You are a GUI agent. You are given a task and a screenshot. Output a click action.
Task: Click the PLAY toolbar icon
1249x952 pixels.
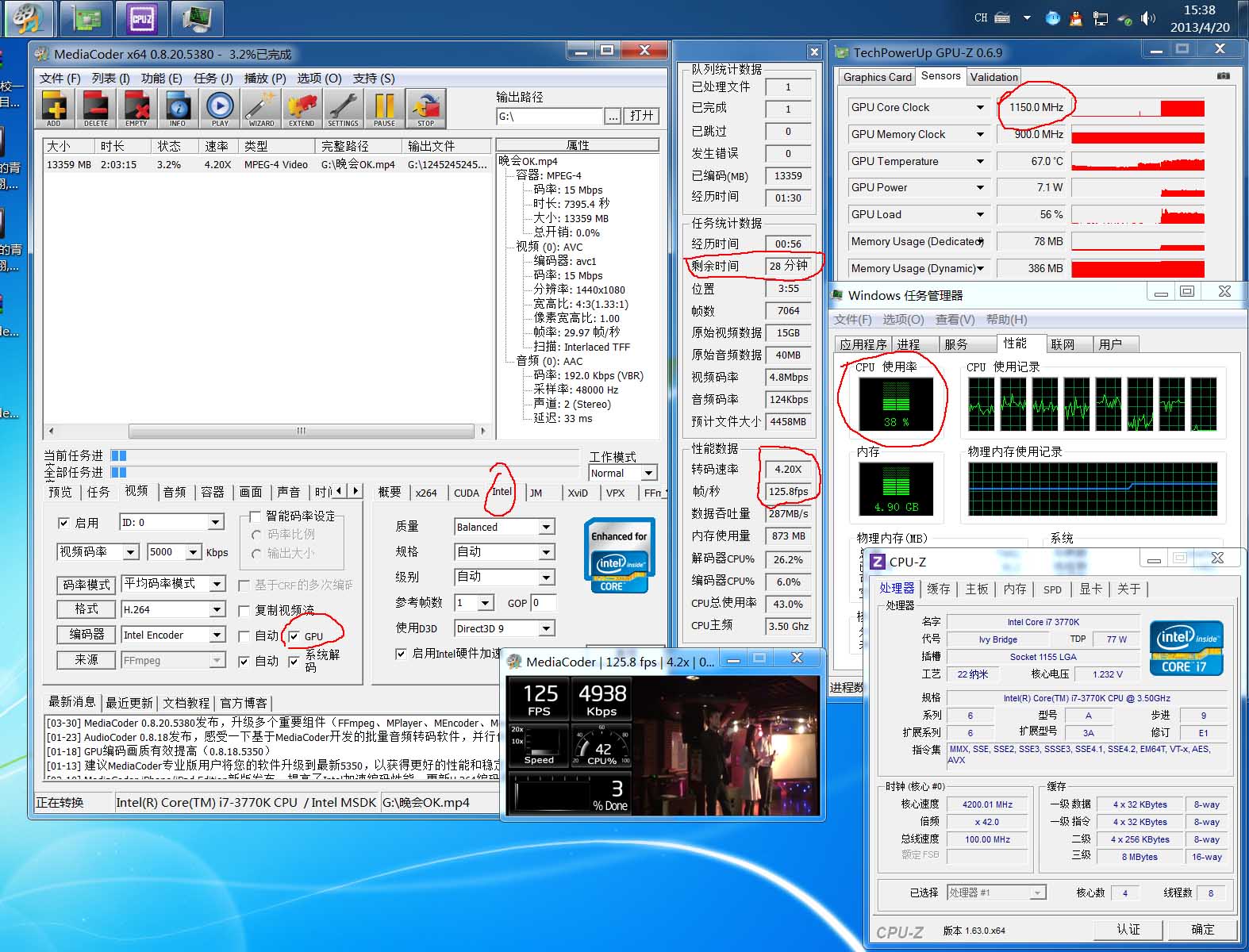(x=220, y=109)
